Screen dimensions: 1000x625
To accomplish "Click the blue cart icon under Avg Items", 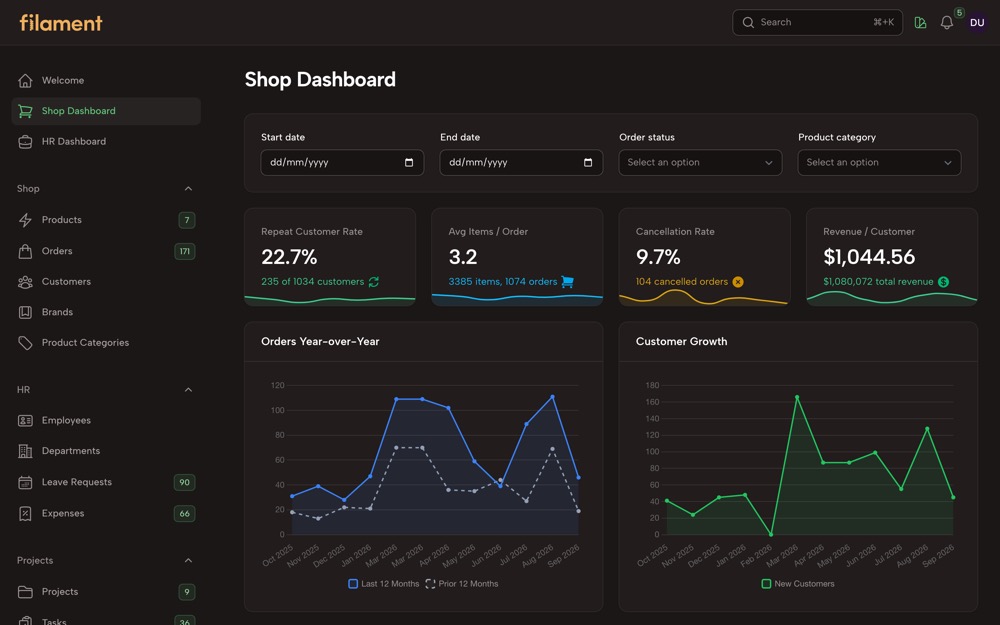I will tap(567, 282).
